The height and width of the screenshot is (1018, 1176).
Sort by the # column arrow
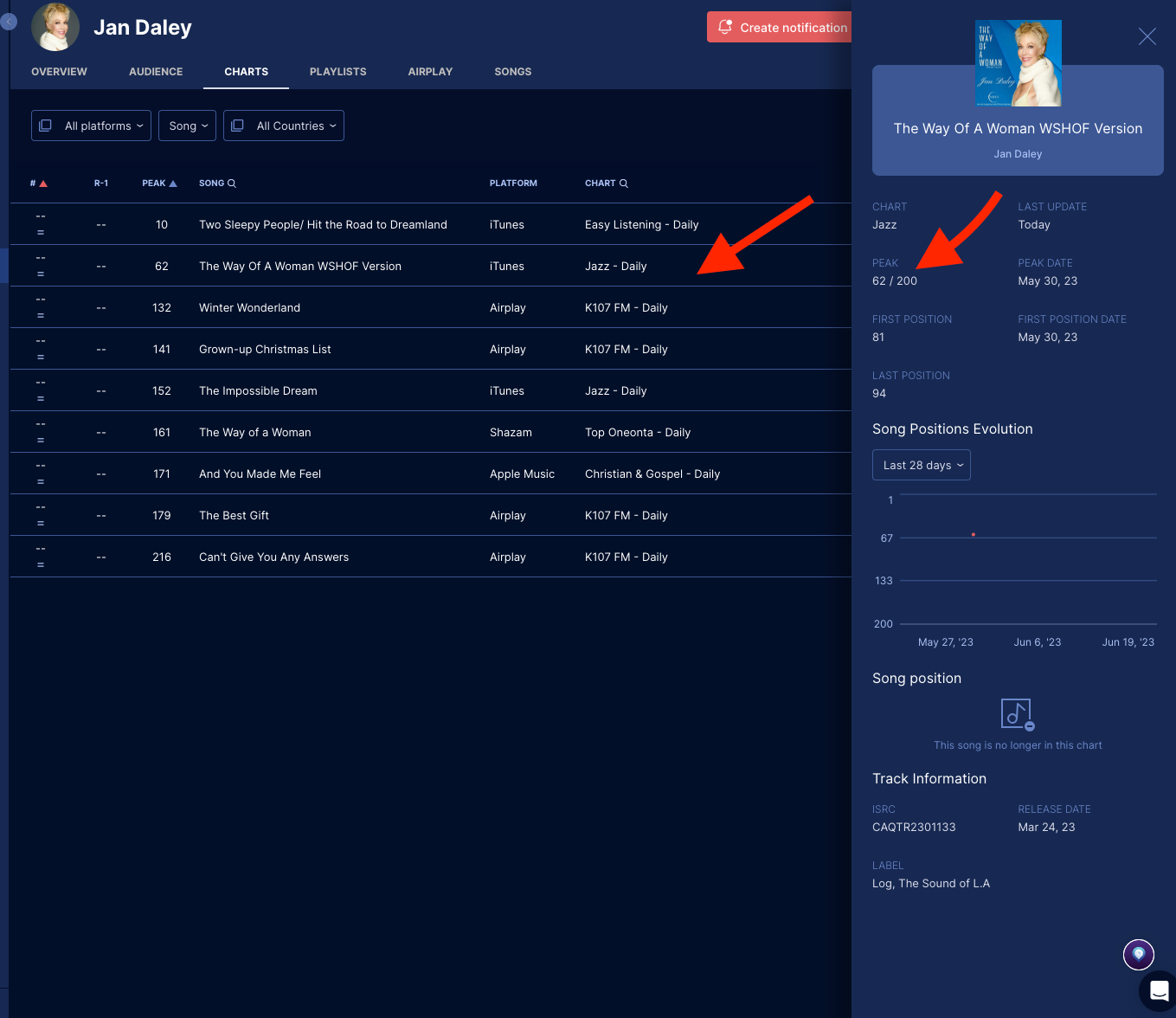43,184
